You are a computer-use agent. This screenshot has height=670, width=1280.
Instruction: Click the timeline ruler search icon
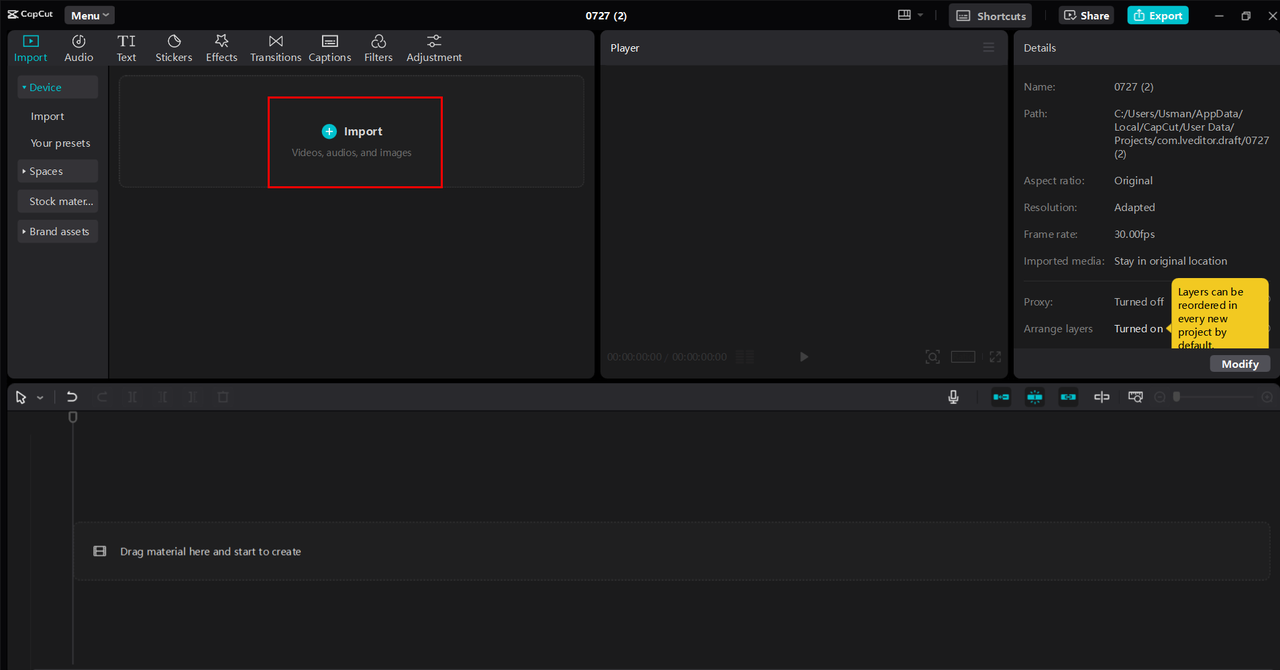(x=1135, y=397)
